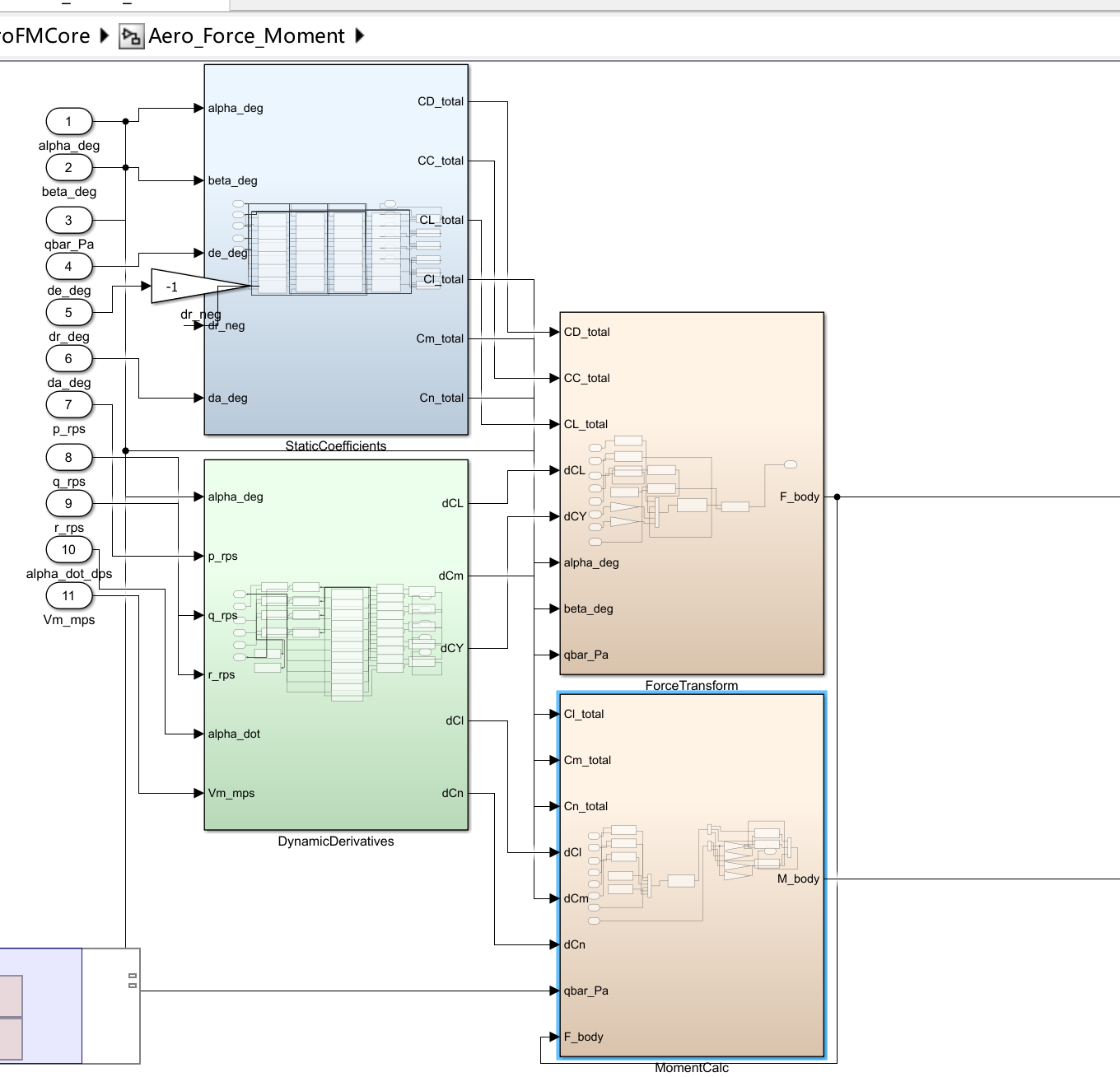1120x1077 pixels.
Task: Click dCY output port of DynamicDerivatives
Action: (x=452, y=649)
